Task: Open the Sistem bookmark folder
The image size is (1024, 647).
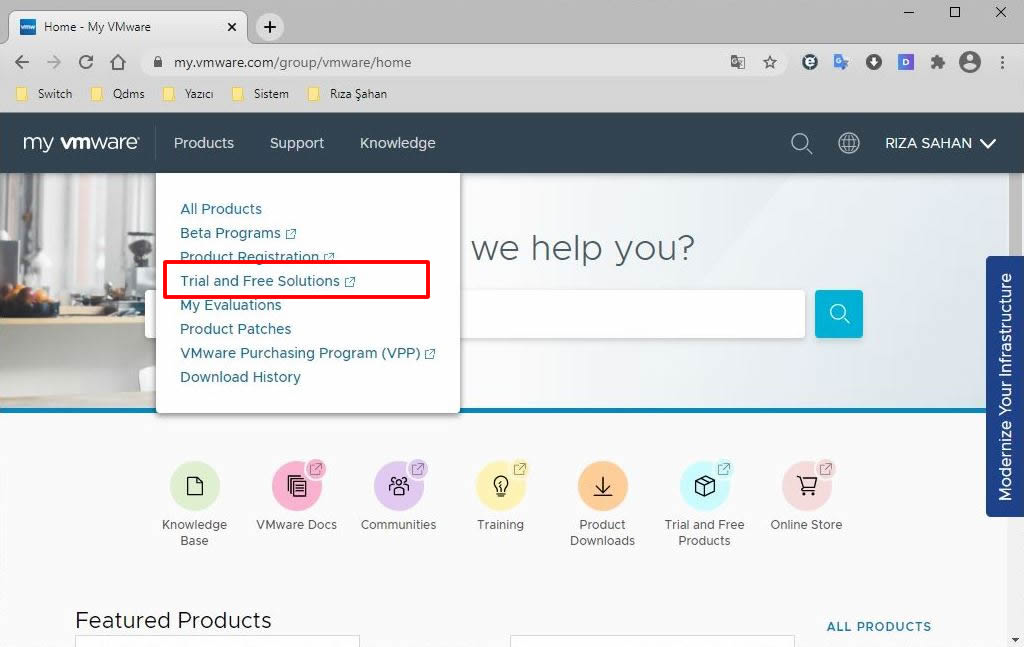Action: [261, 94]
